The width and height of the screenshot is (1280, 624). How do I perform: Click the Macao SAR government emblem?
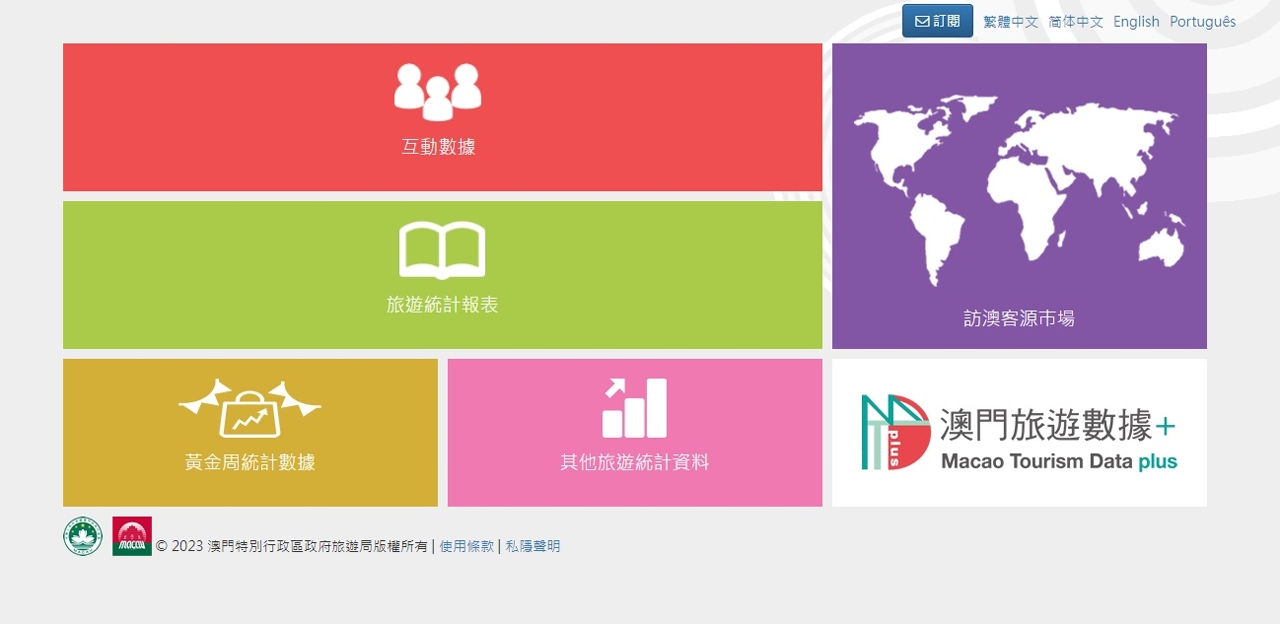coord(83,537)
